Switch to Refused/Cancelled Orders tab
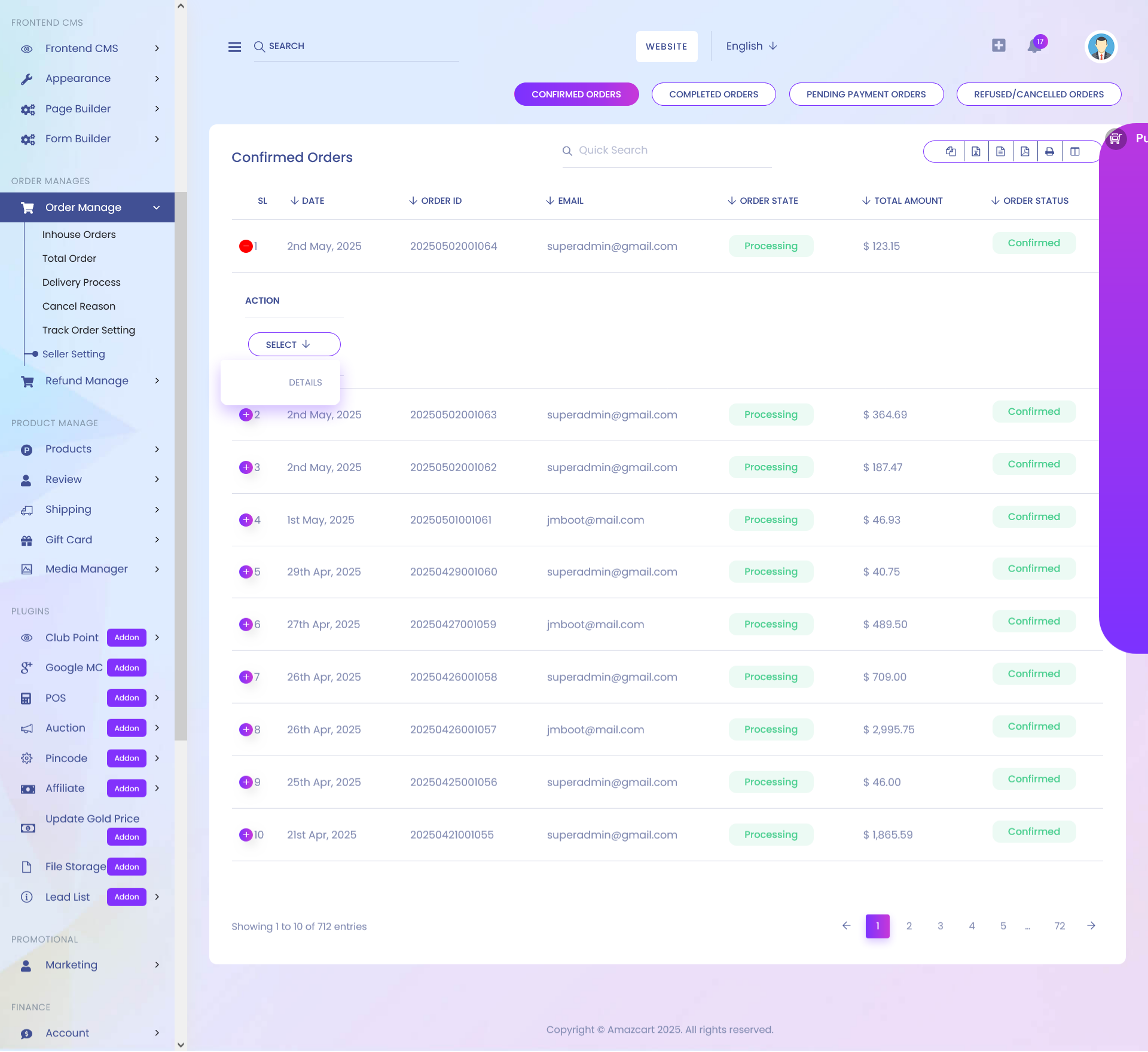The width and height of the screenshot is (1148, 1052). pyautogui.click(x=1039, y=94)
